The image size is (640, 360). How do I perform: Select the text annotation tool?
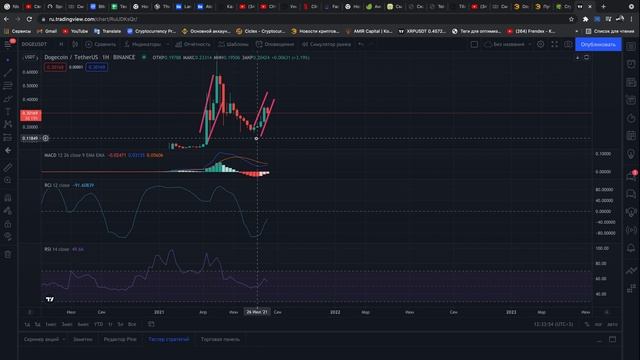tap(8, 111)
